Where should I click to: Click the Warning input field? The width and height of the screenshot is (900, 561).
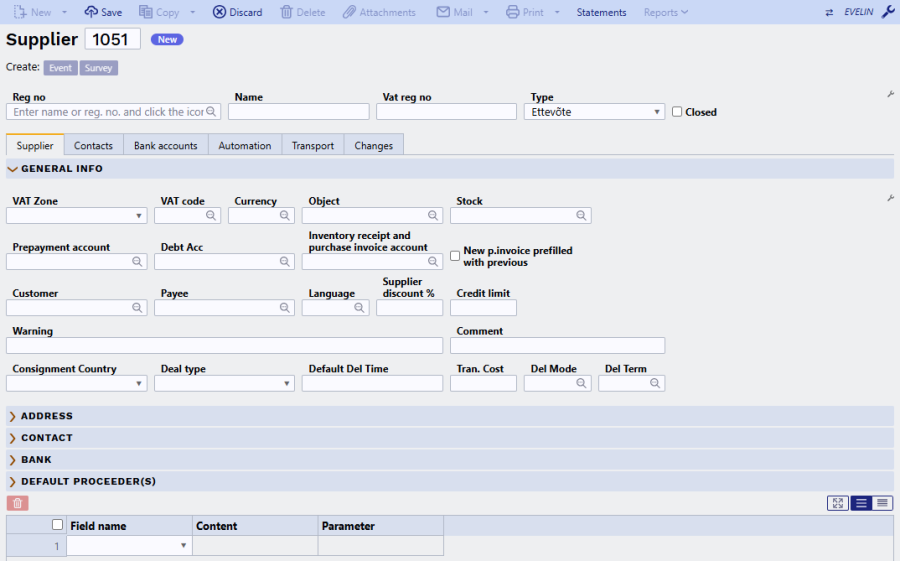224,346
